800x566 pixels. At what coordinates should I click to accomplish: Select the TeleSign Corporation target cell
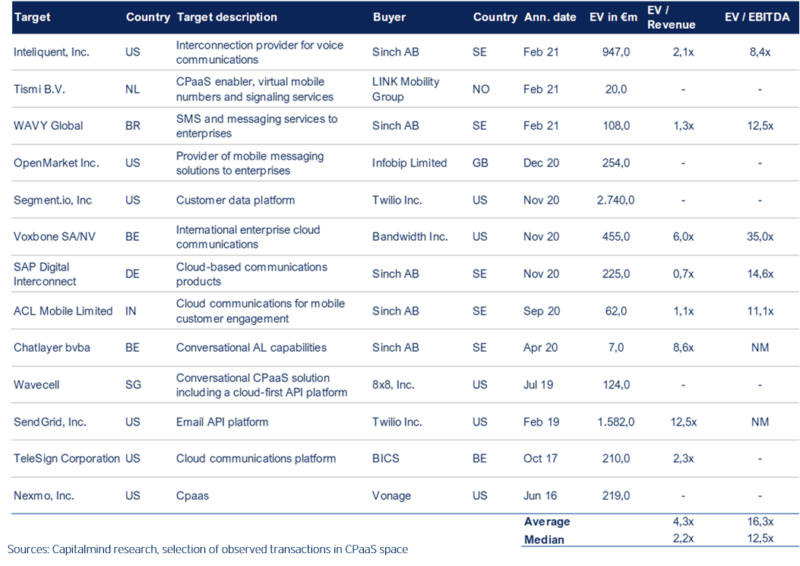point(66,458)
